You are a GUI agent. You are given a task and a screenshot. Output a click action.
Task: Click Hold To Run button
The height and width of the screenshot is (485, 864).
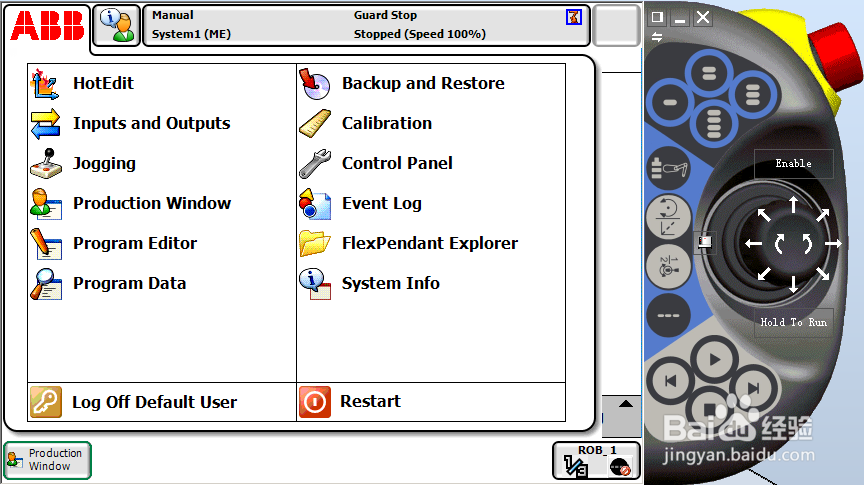click(793, 322)
